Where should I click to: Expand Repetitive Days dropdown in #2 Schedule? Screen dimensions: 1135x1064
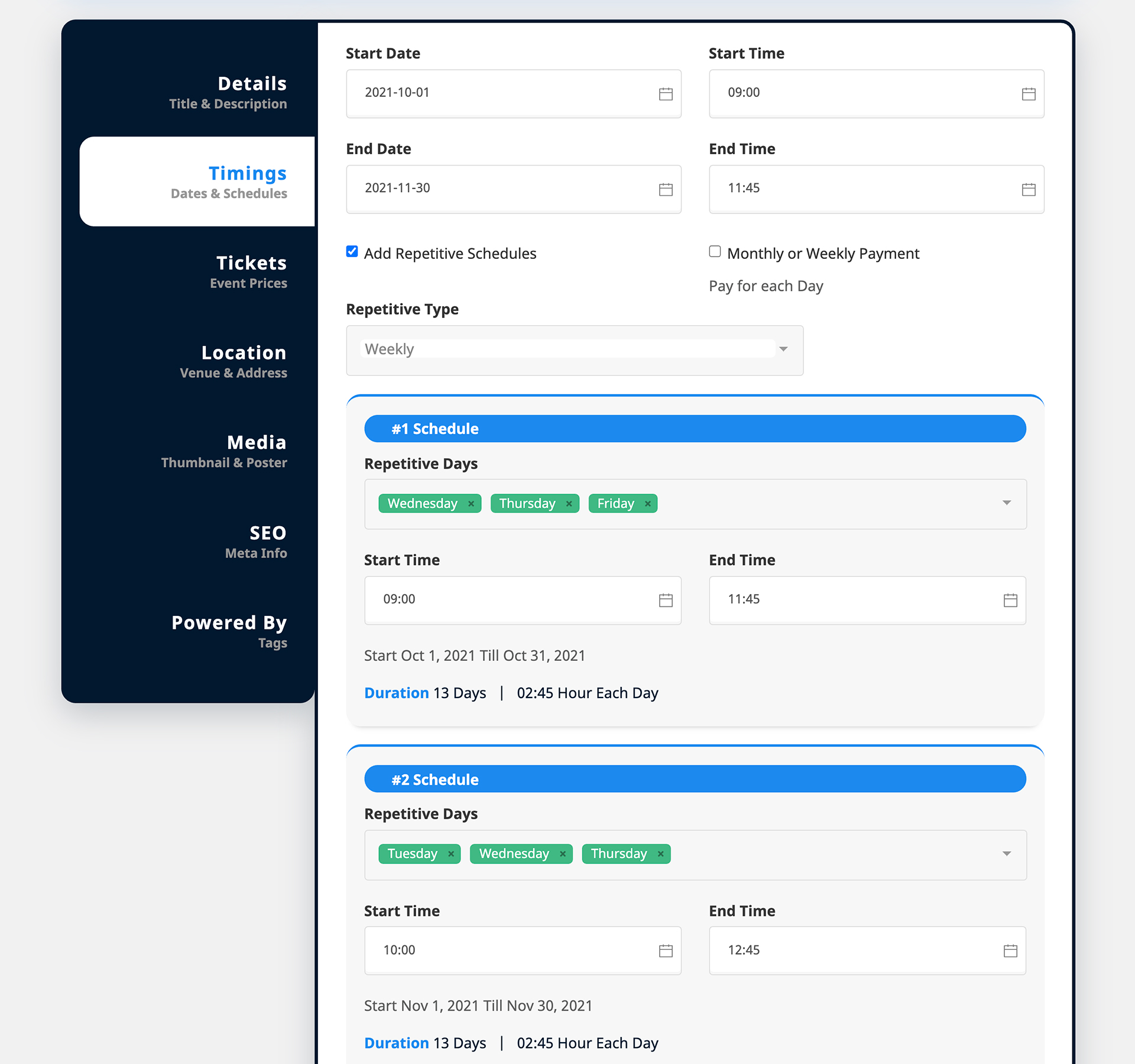1006,854
